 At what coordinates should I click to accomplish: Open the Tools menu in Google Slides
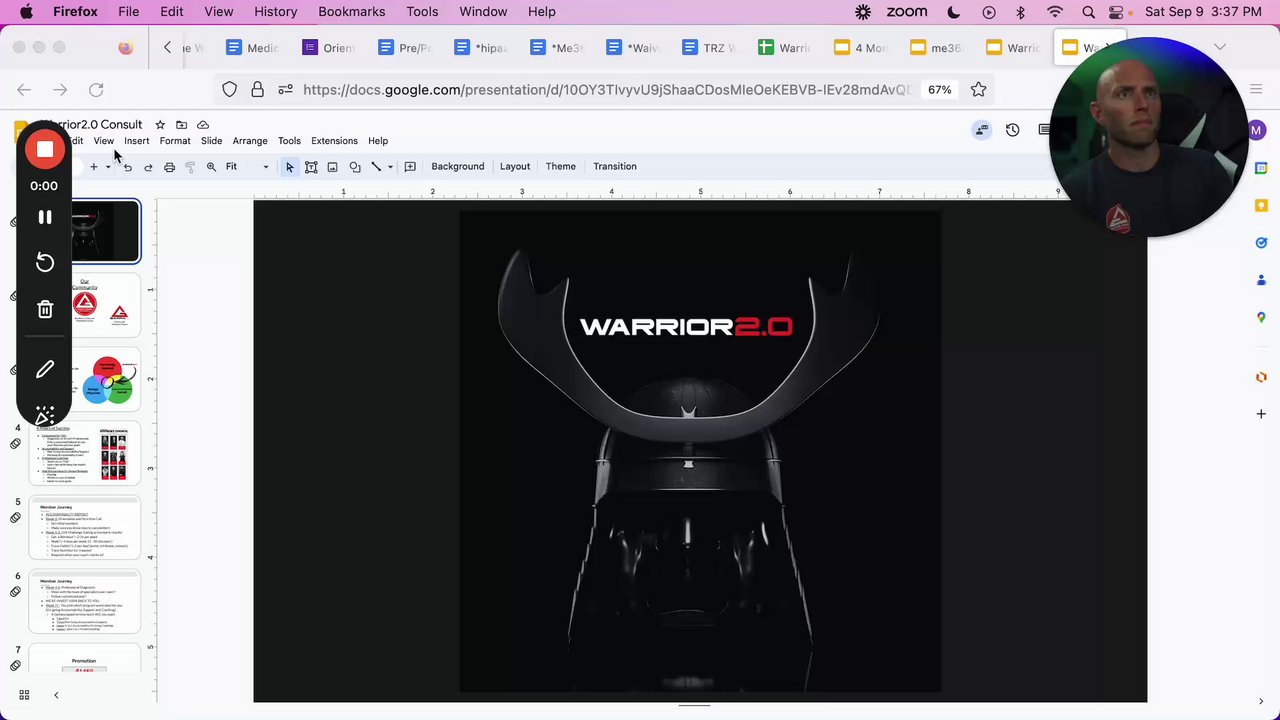289,141
